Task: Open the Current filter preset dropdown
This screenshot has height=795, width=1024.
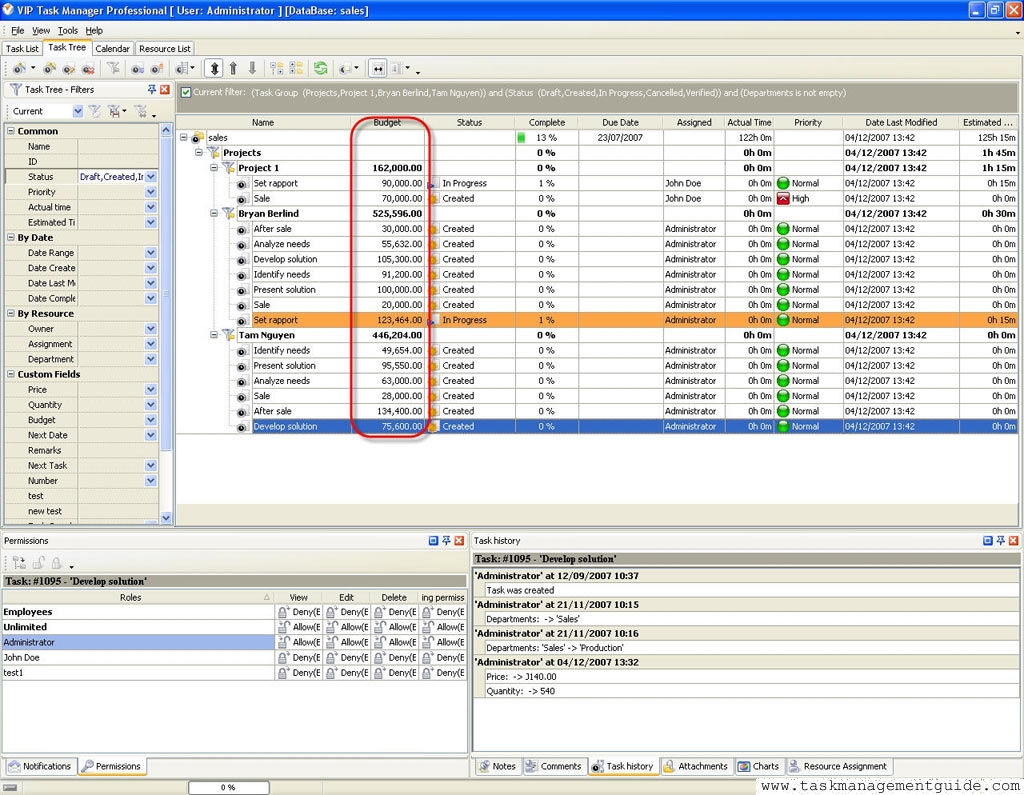Action: (x=78, y=111)
